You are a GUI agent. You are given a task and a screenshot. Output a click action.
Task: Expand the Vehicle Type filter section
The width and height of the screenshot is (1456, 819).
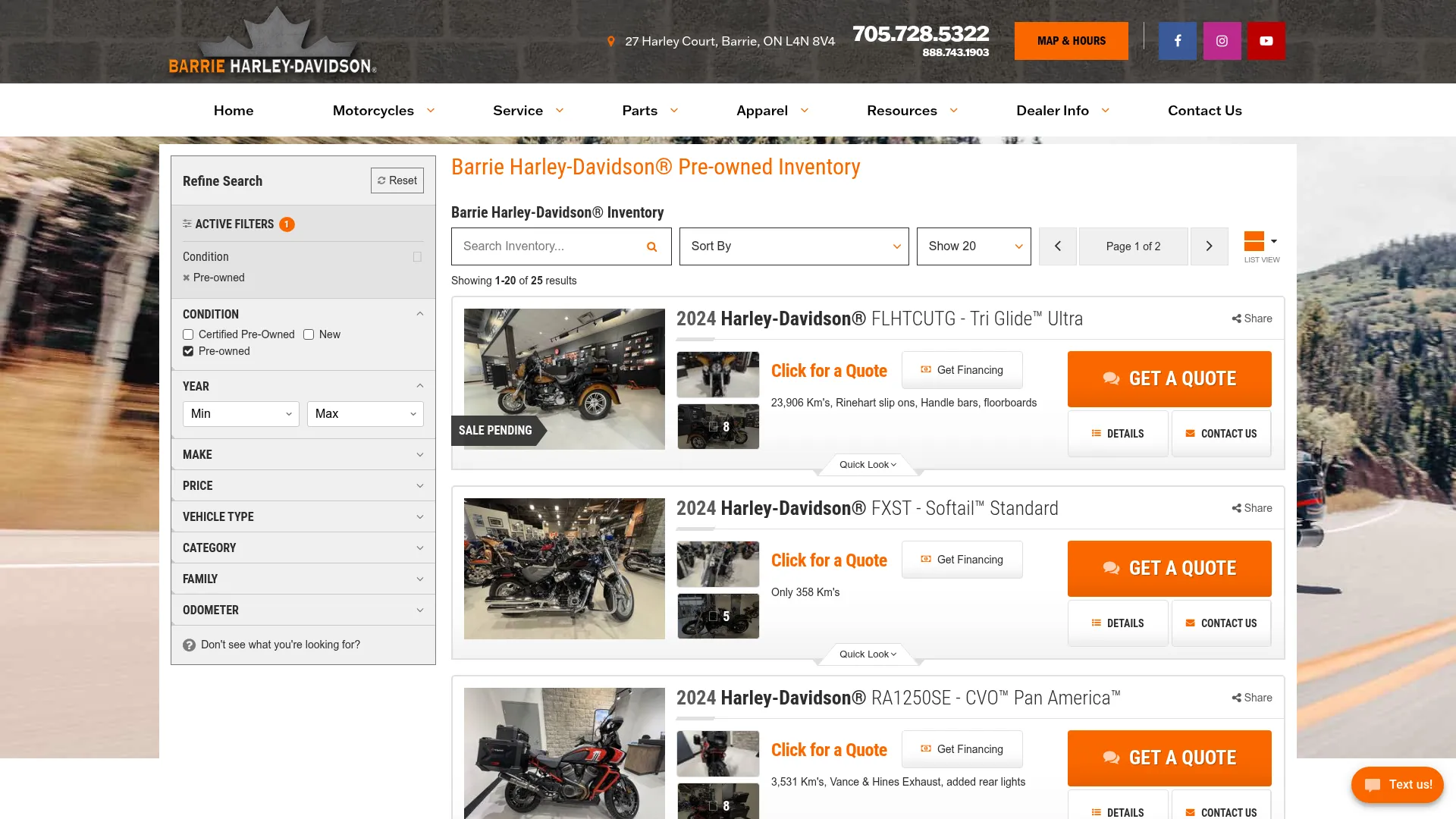(303, 516)
